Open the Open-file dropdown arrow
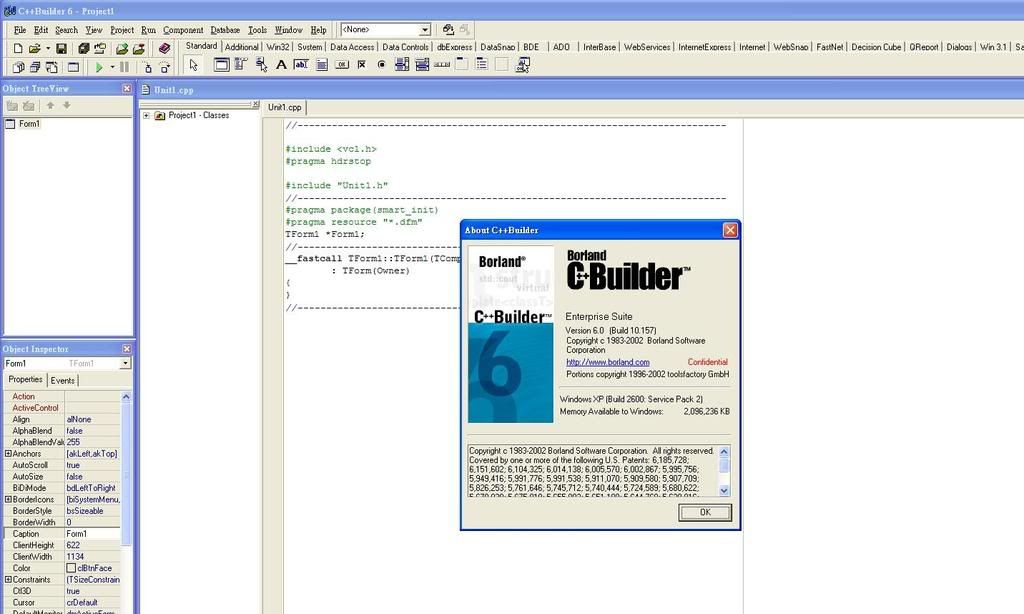This screenshot has width=1024, height=614. (48, 48)
